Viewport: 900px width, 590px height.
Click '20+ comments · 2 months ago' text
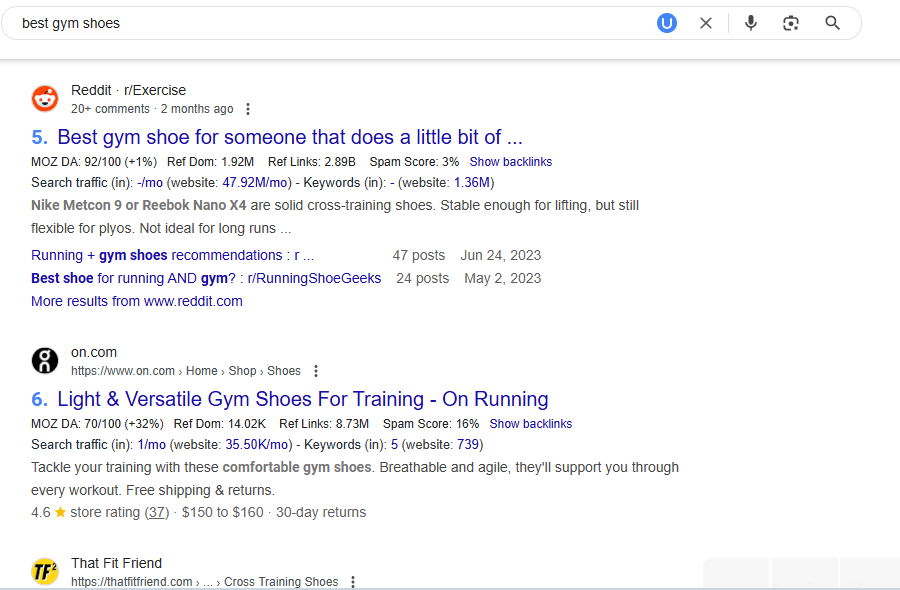(152, 109)
